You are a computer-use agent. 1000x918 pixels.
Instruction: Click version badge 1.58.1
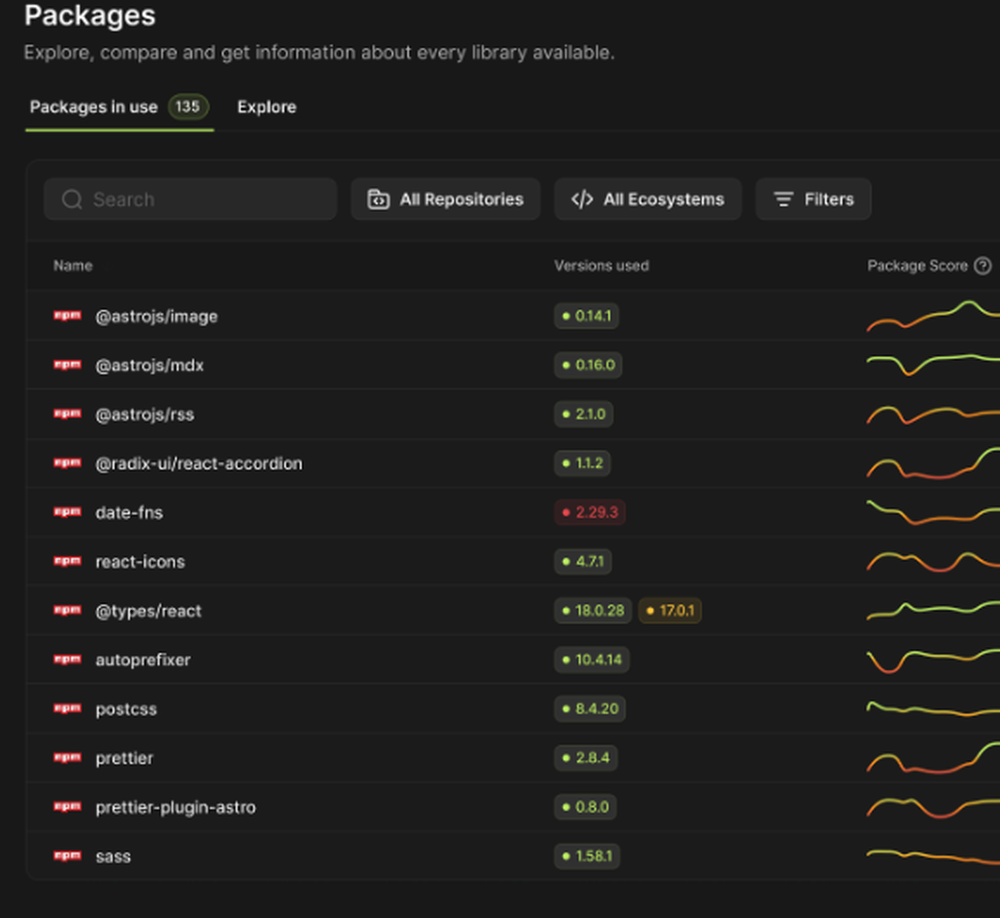coord(587,856)
